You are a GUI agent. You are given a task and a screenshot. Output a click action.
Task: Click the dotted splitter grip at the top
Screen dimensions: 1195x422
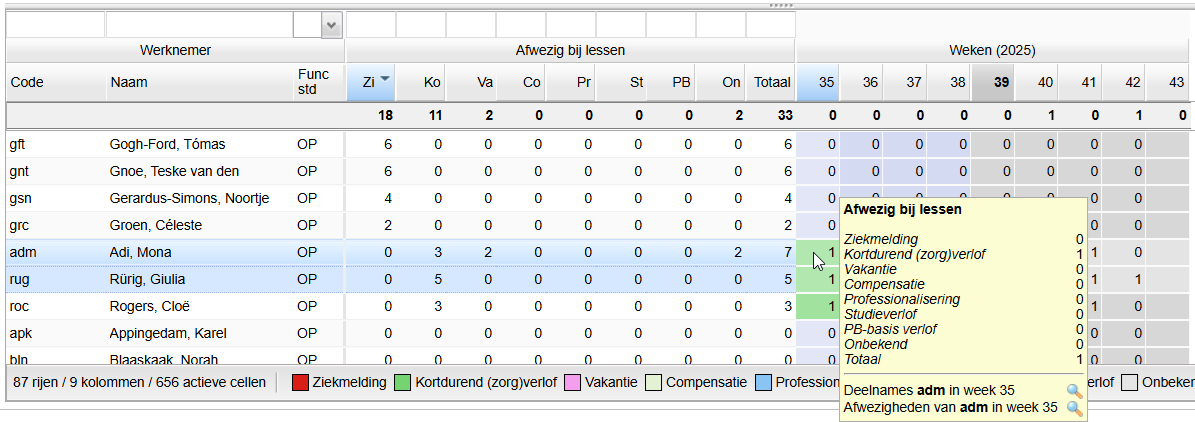(x=781, y=5)
